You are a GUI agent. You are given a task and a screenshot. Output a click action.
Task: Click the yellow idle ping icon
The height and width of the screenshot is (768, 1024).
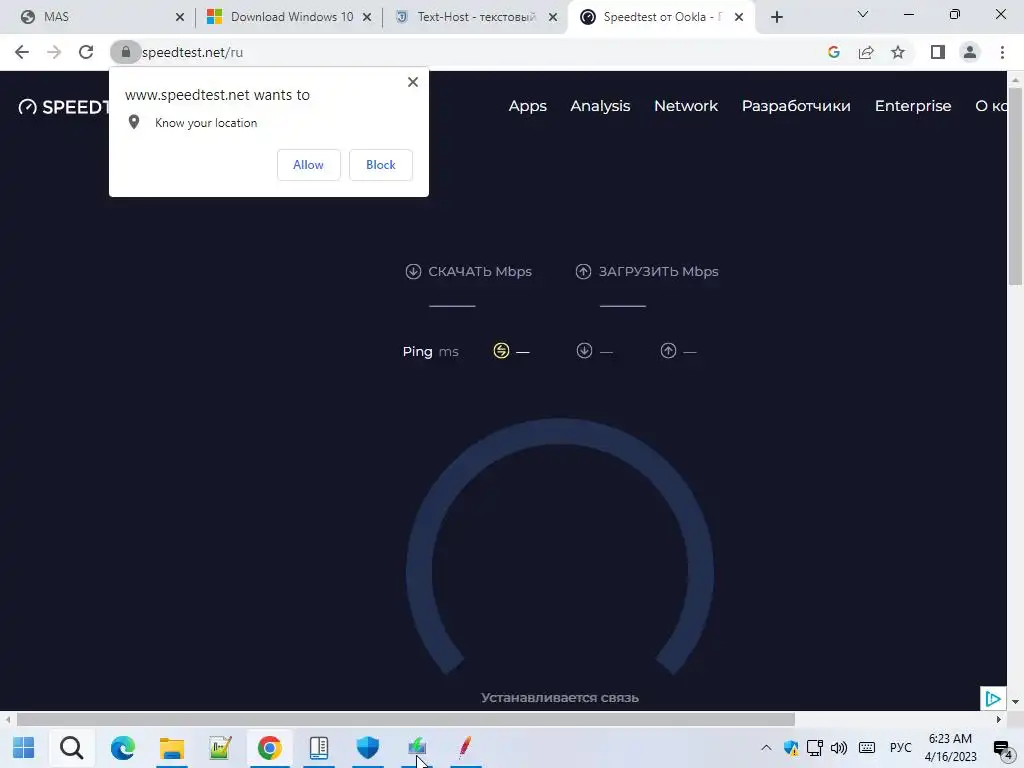501,351
